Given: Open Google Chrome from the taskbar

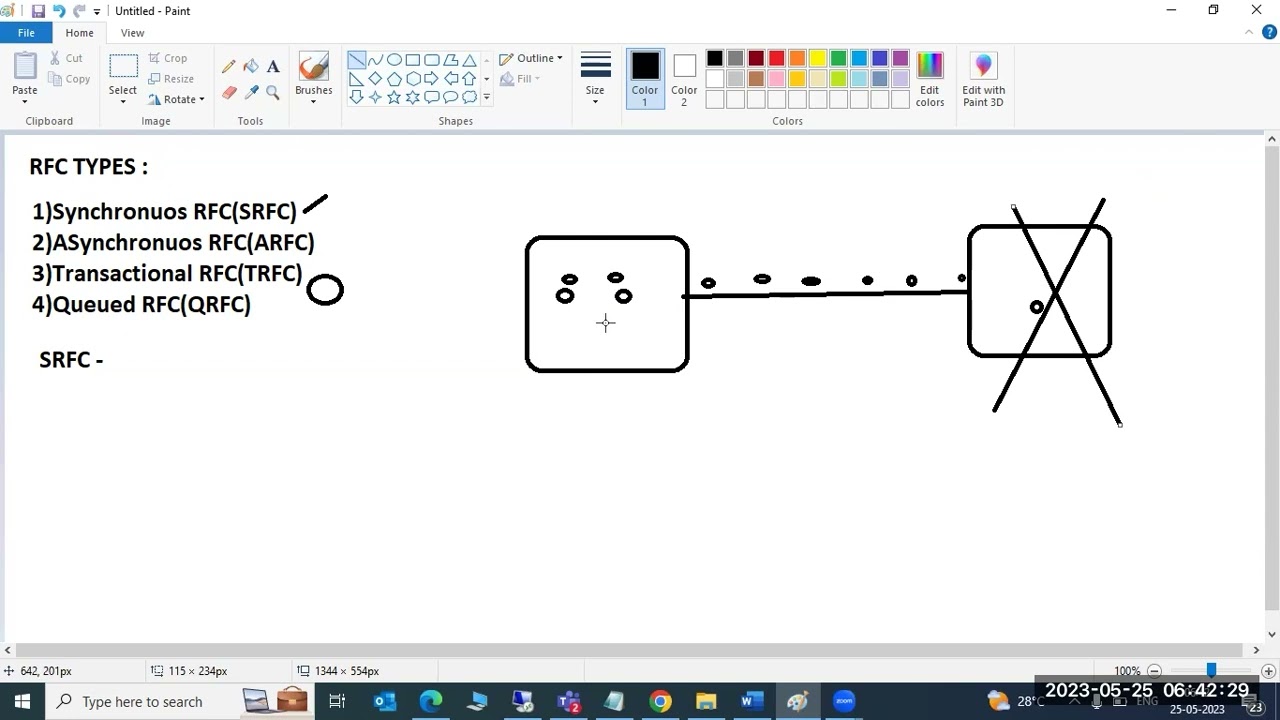Looking at the screenshot, I should click(x=660, y=702).
